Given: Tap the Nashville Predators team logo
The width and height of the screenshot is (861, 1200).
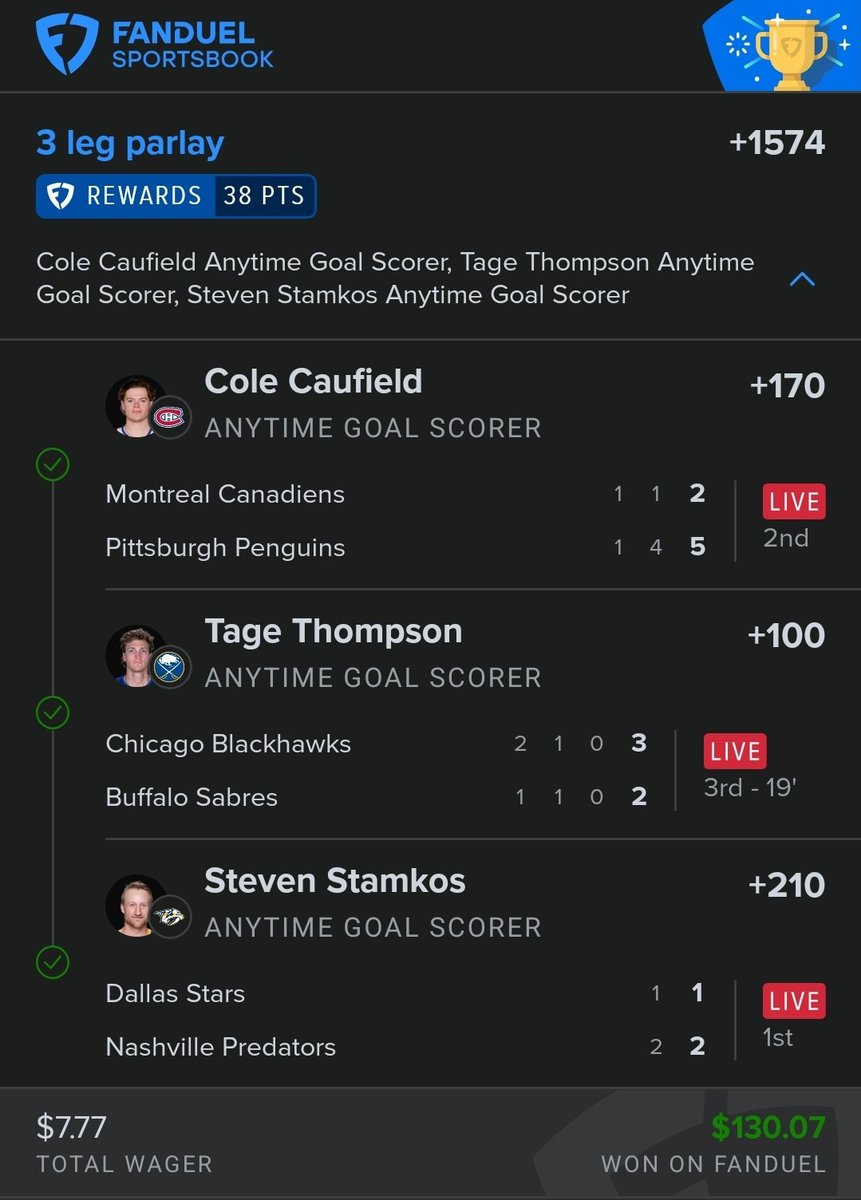Looking at the screenshot, I should (x=170, y=916).
